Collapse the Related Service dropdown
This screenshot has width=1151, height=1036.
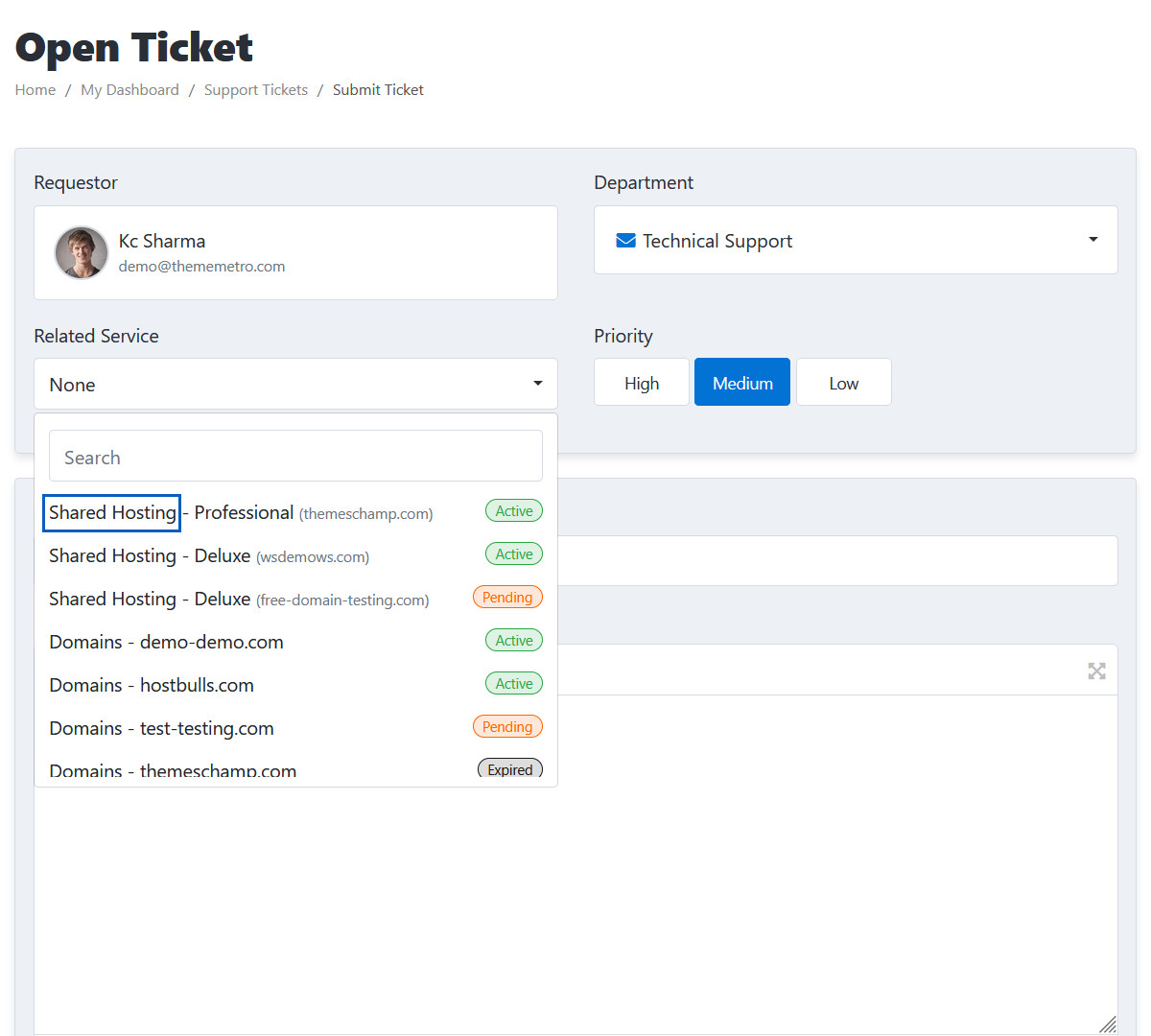(295, 385)
